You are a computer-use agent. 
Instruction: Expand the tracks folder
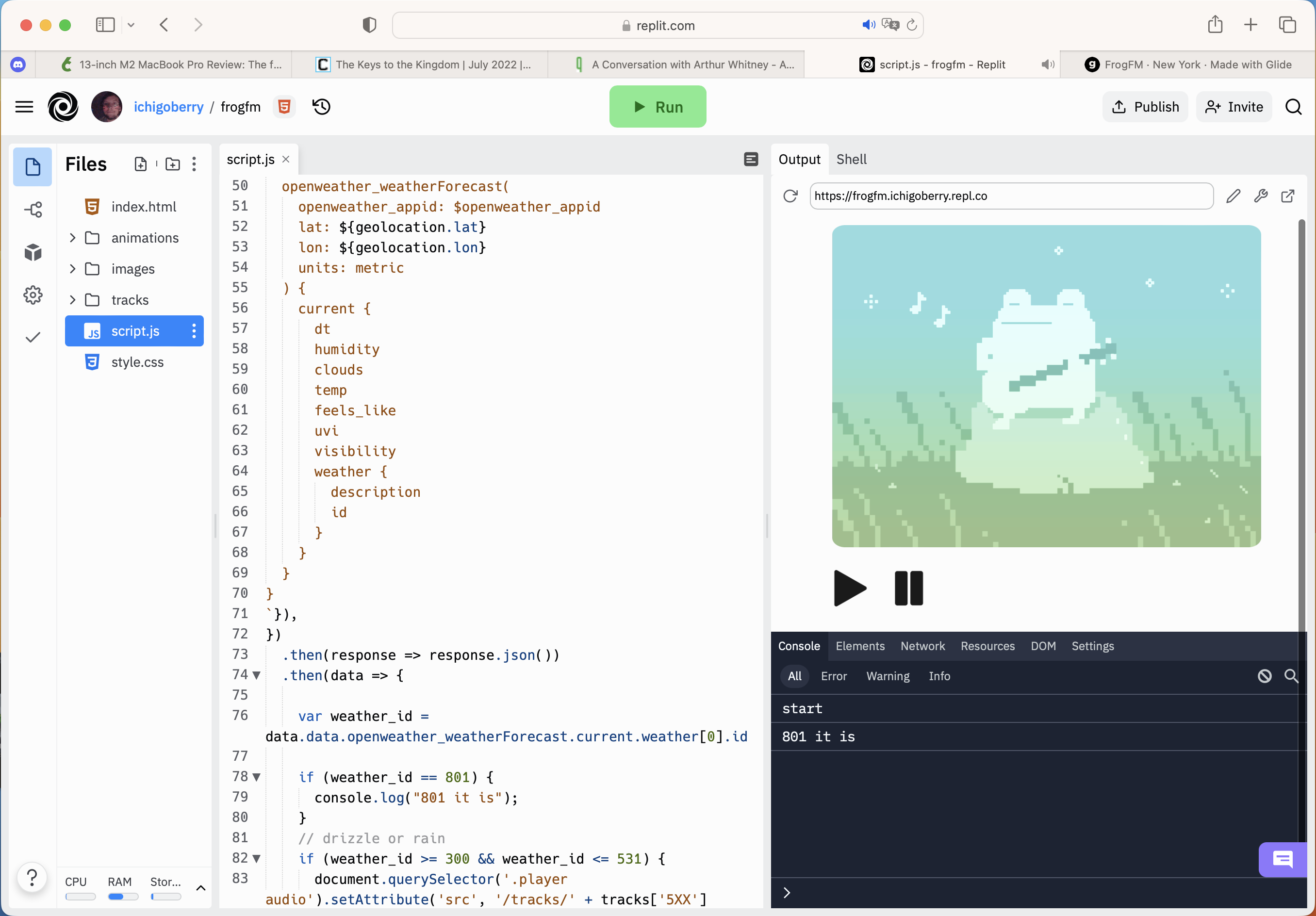pyautogui.click(x=73, y=300)
